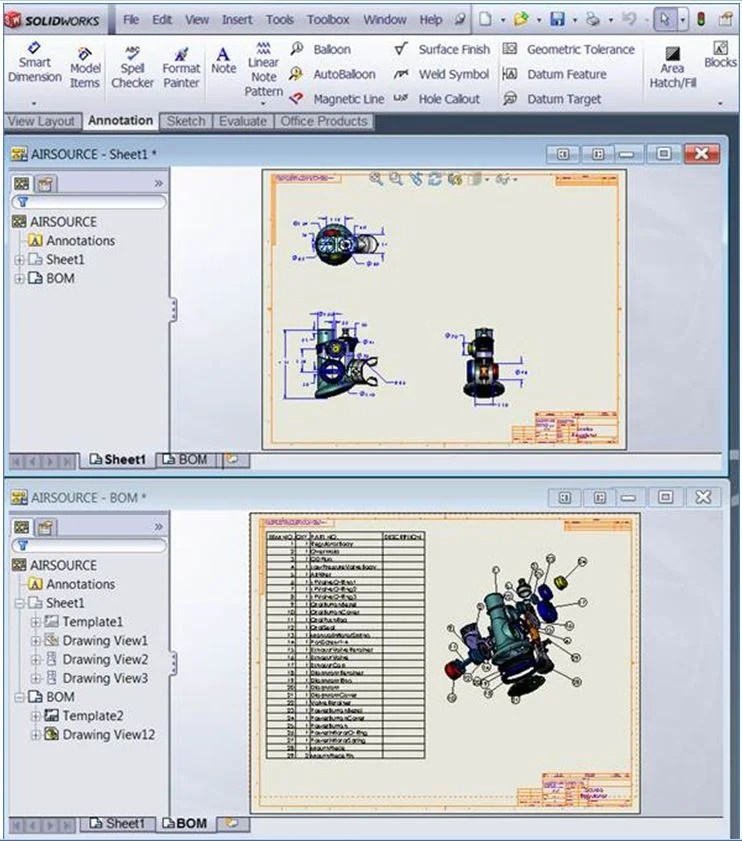Expand Drawing View3 node
742x841 pixels.
pyautogui.click(x=35, y=678)
